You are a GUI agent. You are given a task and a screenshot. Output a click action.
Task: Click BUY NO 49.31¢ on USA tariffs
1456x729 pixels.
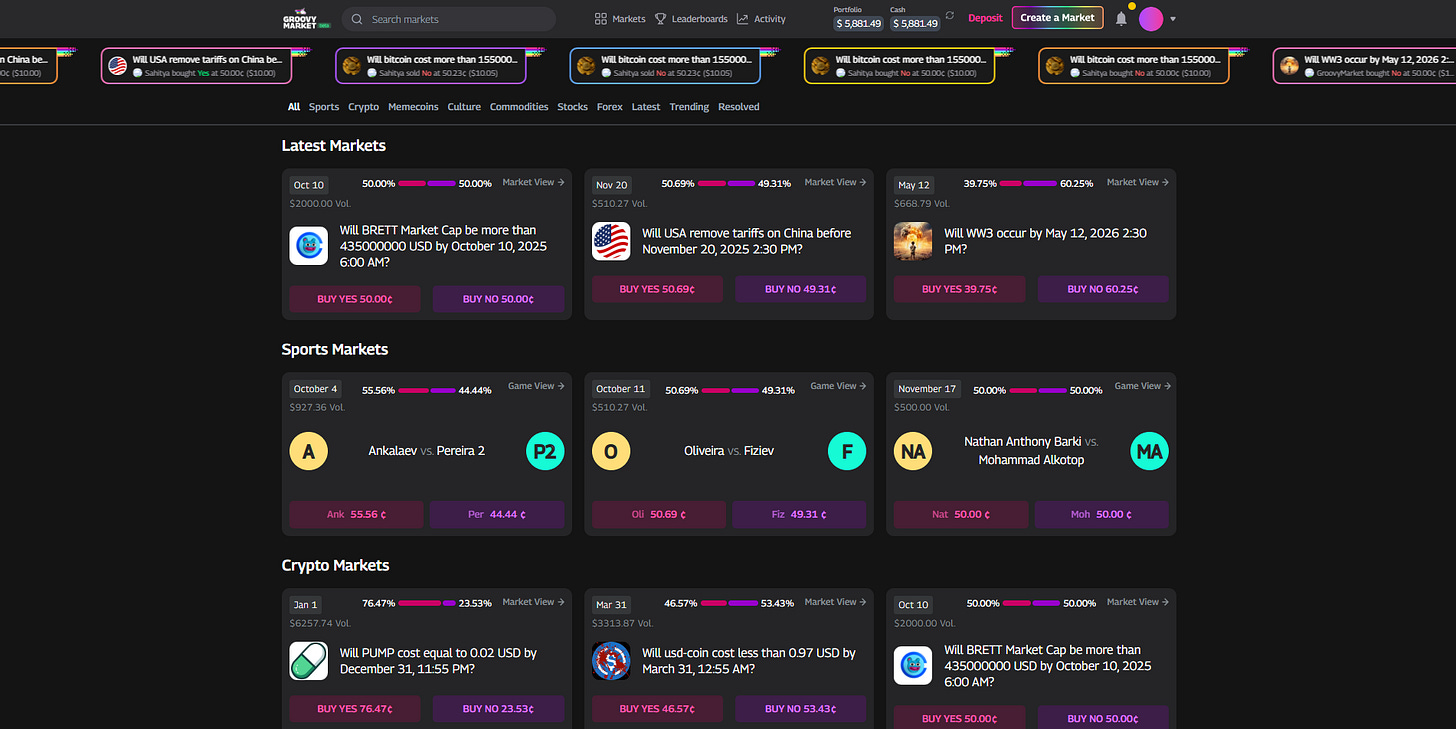pos(801,289)
